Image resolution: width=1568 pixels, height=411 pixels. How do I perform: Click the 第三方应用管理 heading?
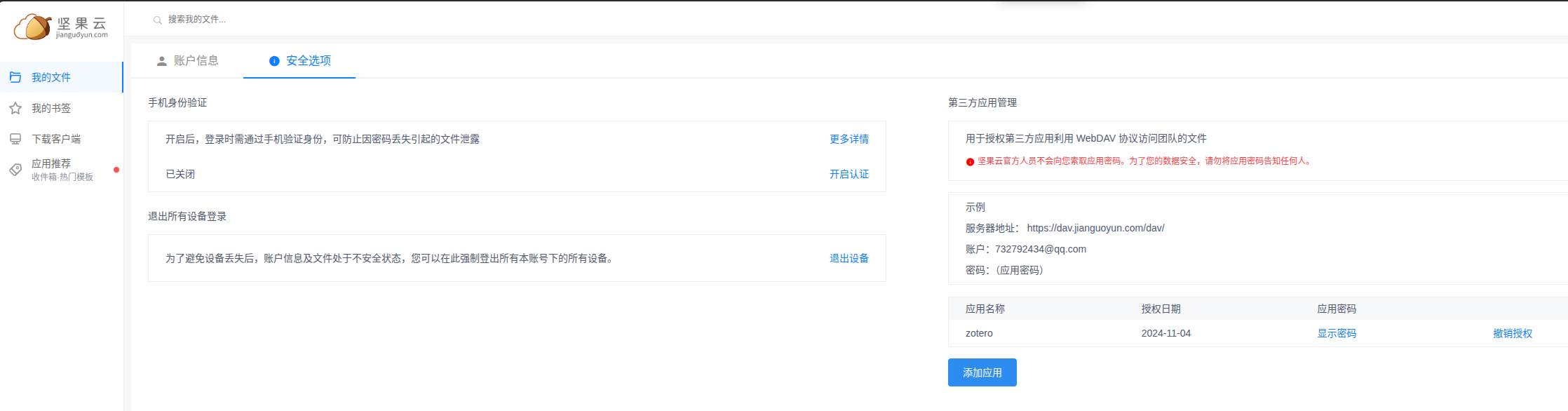[x=982, y=102]
